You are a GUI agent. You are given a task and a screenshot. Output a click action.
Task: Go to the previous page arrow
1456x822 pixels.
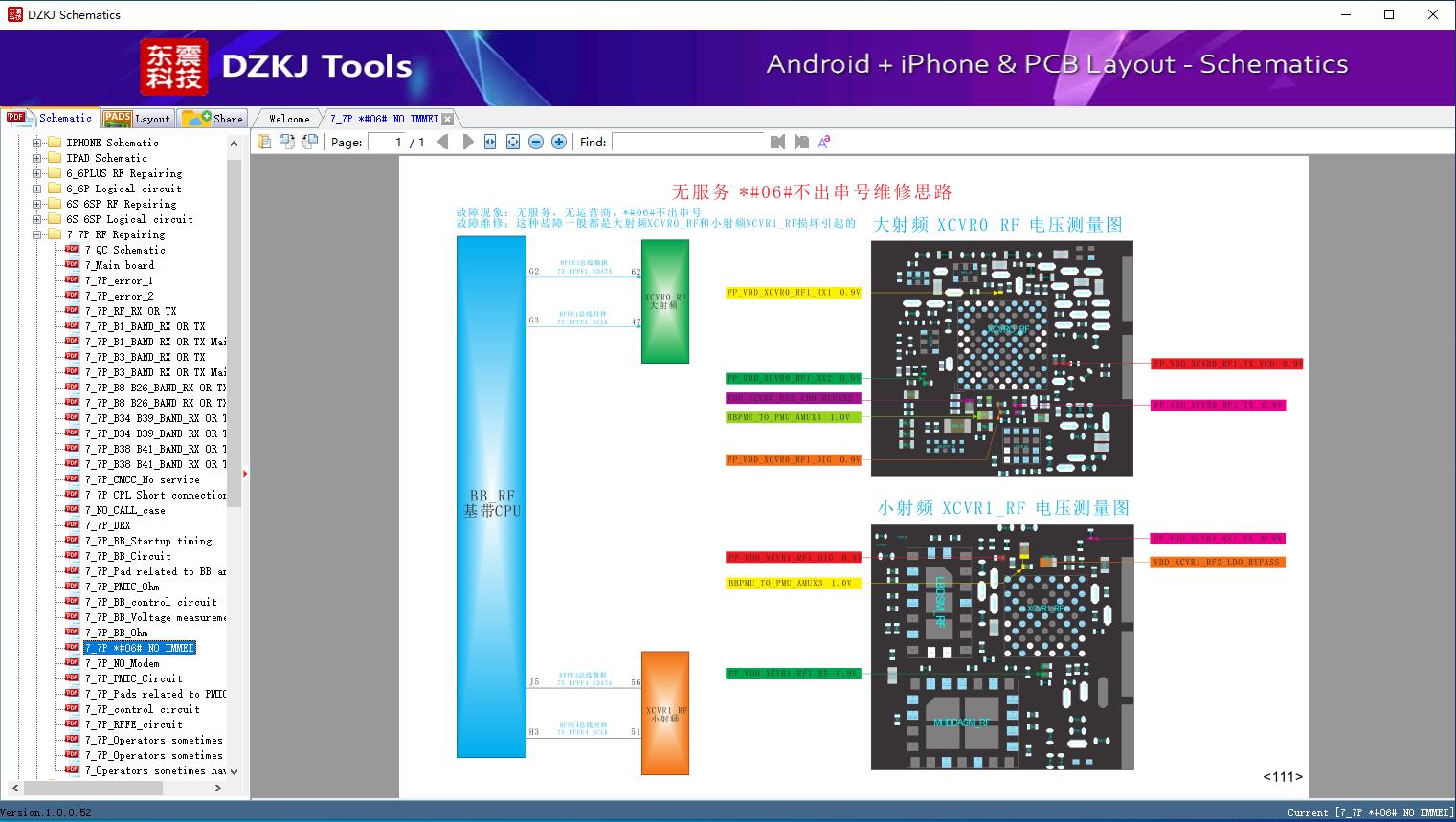tap(442, 142)
